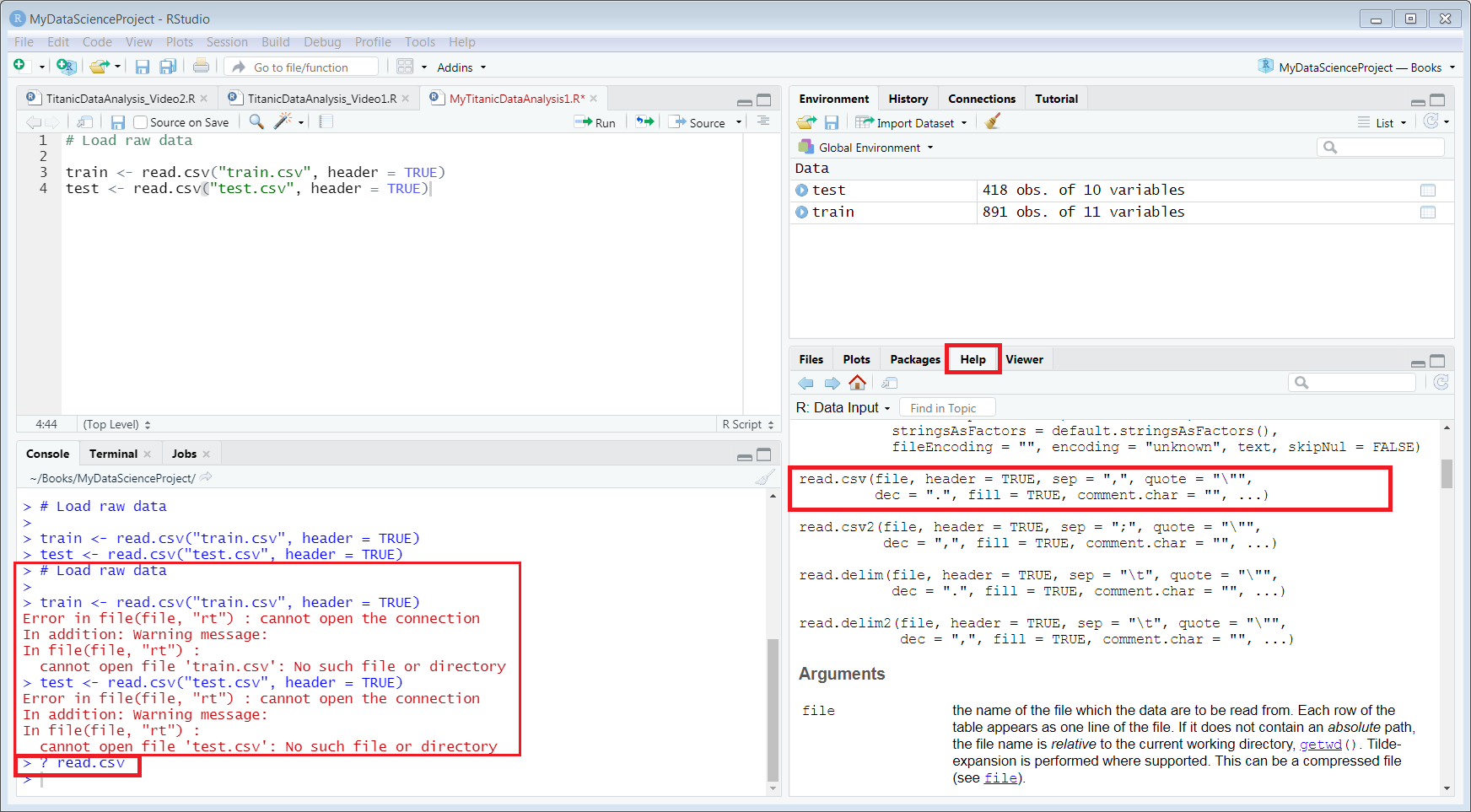Viewport: 1471px width, 812px height.
Task: Click the save all documents icon
Action: (x=168, y=67)
